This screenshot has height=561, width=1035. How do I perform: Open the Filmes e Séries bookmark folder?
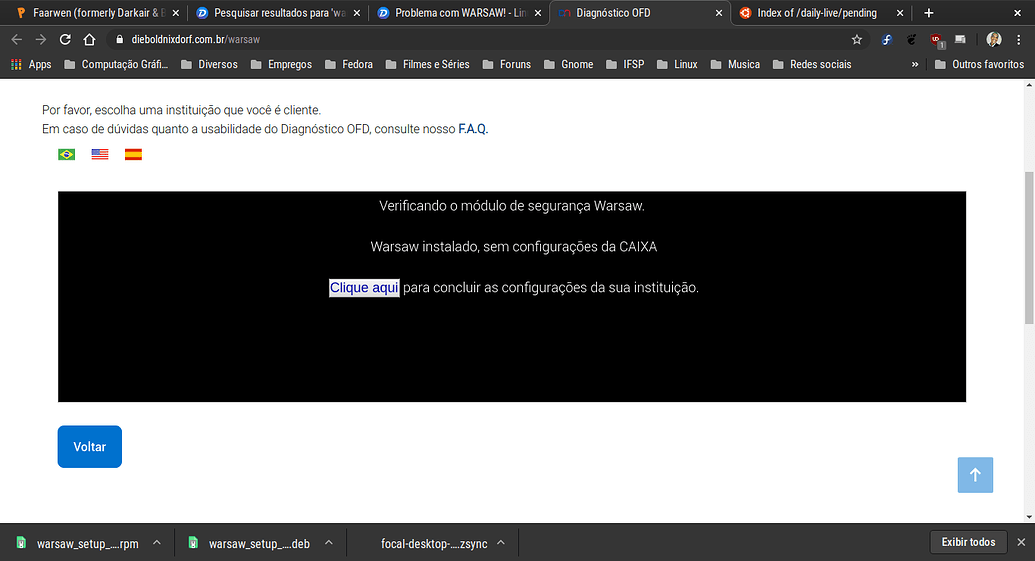[428, 64]
